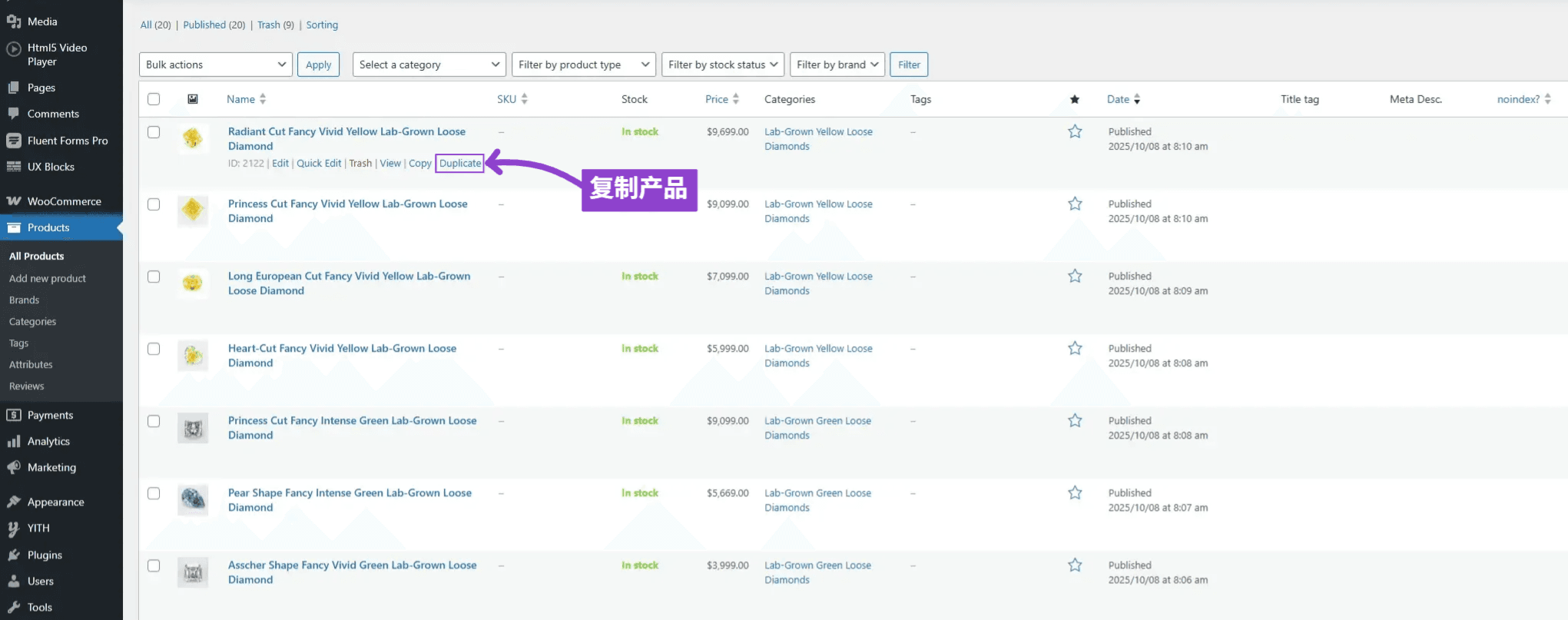Screen dimensions: 1568x620
Task: Tick checkbox for Pear Shape Green diamond
Action: tap(154, 493)
